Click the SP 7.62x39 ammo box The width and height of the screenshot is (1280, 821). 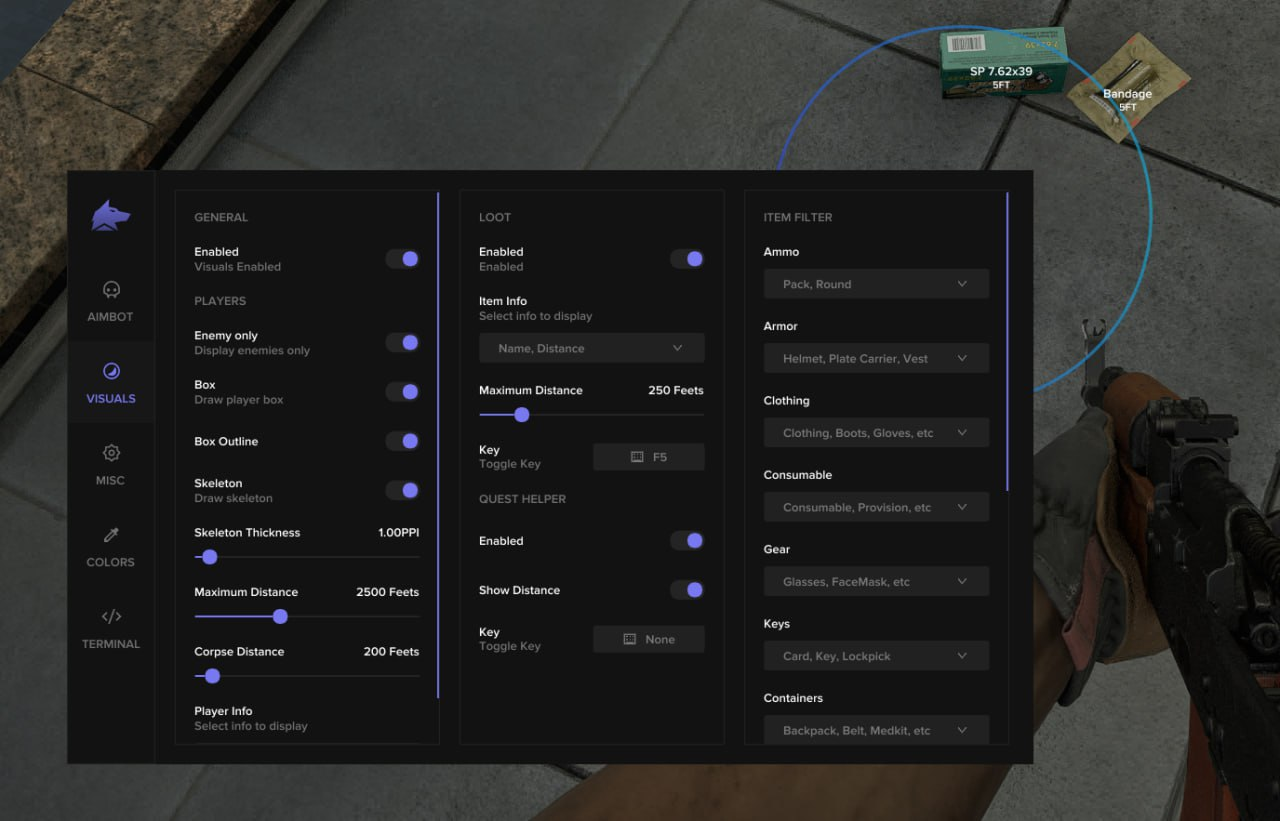click(1003, 63)
